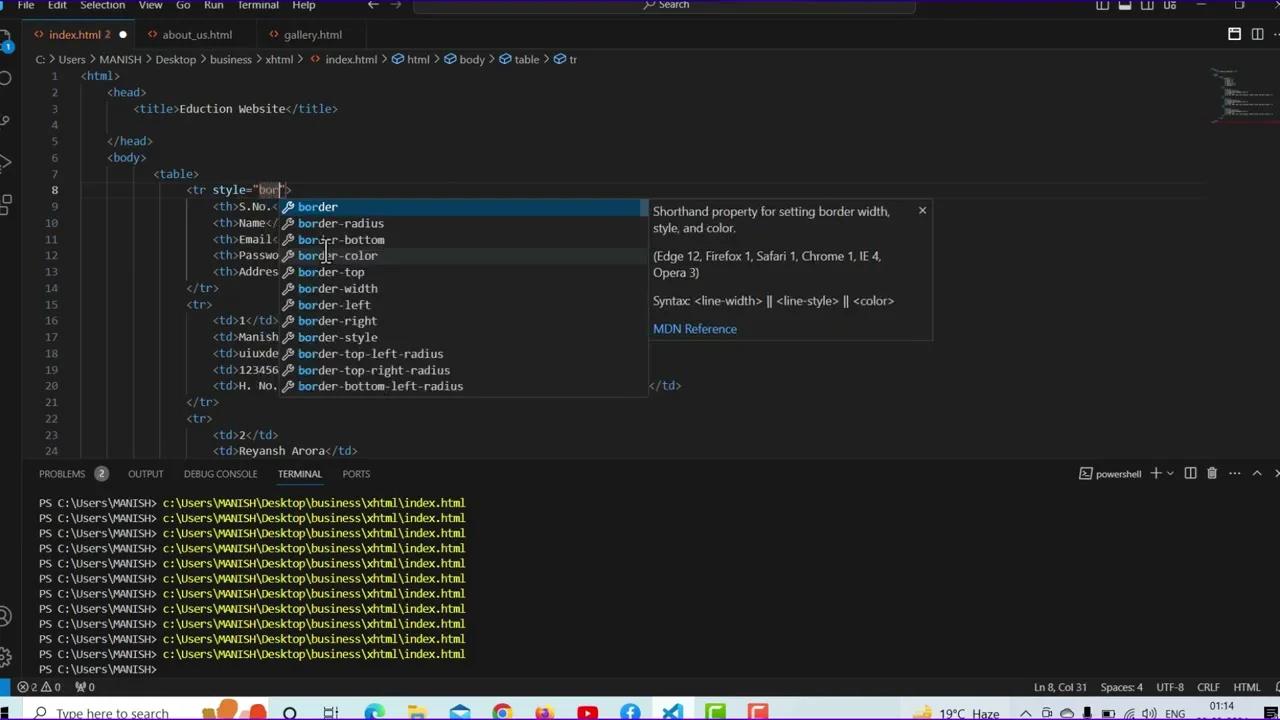Choose 'border-color' autocomplete suggestion
Image resolution: width=1280 pixels, height=720 pixels.
tap(463, 256)
